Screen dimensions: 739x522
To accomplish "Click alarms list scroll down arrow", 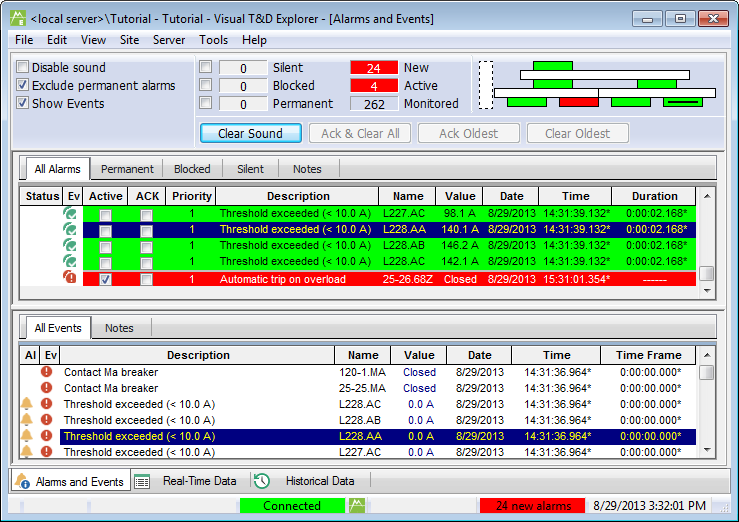I will [707, 291].
